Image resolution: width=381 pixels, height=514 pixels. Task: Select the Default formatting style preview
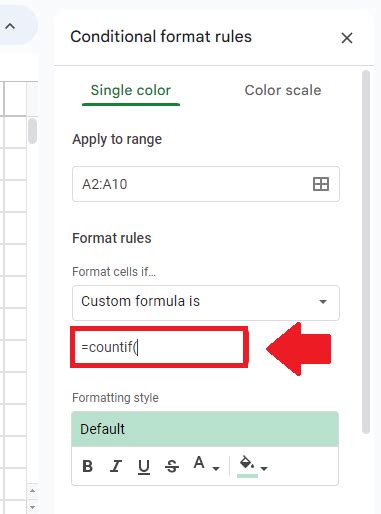[x=205, y=429]
